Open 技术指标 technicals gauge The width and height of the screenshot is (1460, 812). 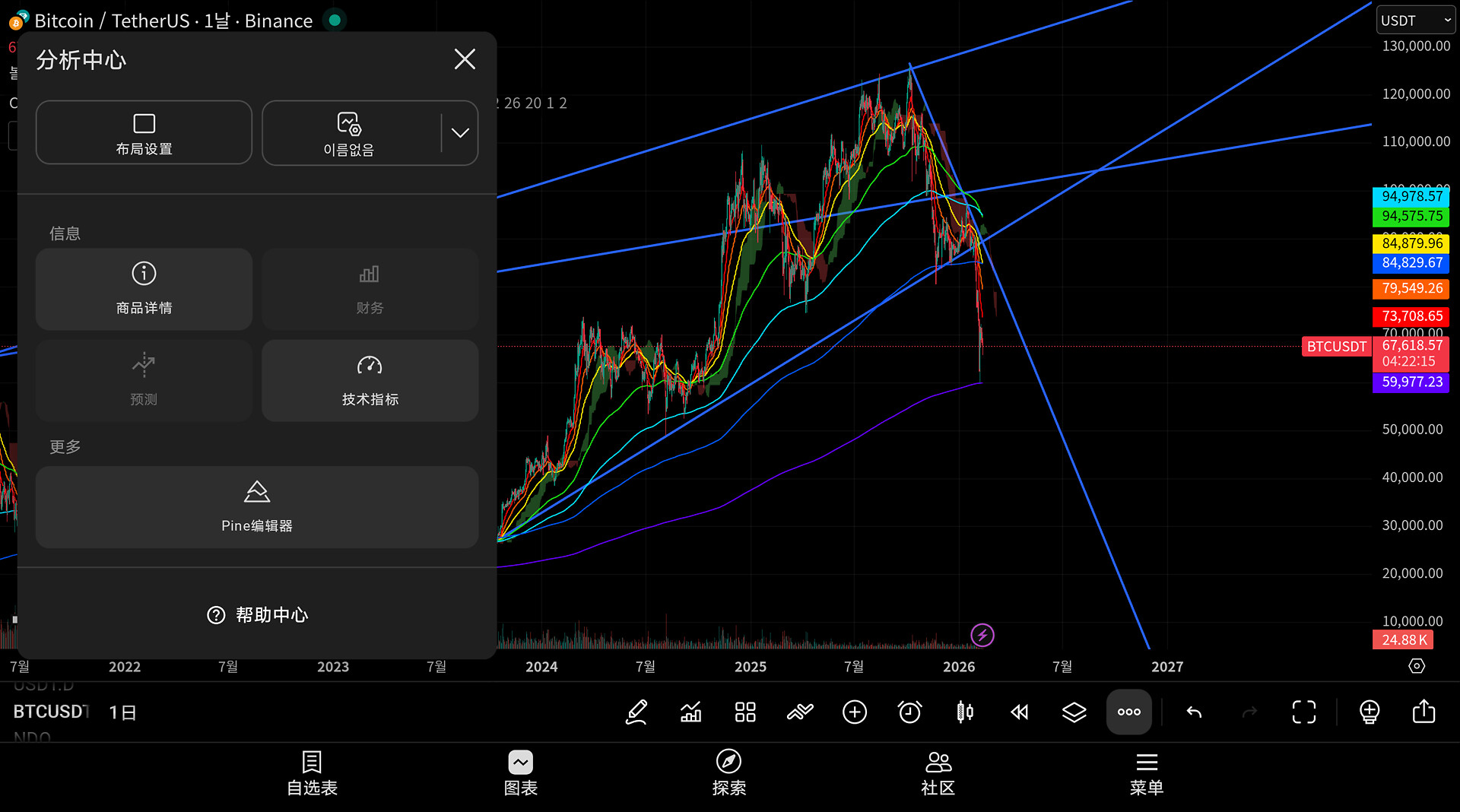[370, 380]
